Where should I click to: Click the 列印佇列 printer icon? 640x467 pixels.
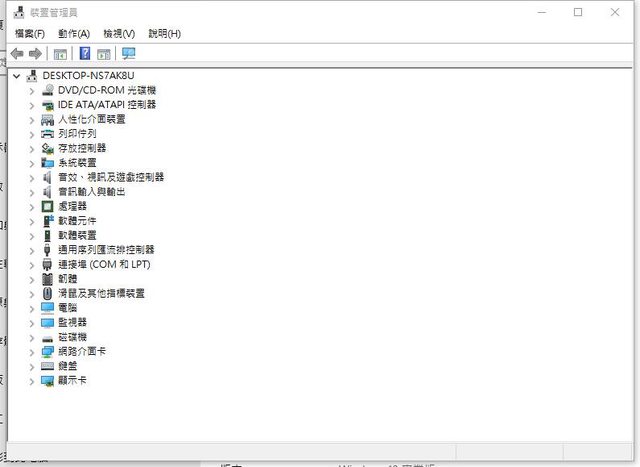[47, 133]
